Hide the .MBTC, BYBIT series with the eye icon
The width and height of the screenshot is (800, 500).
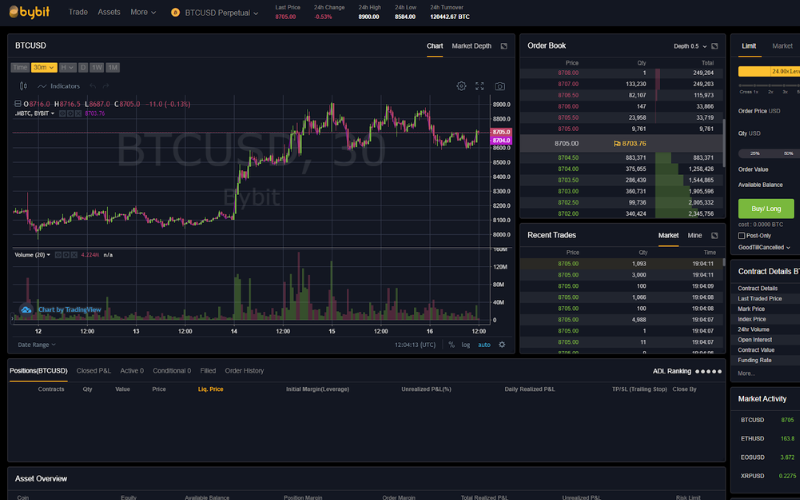[62, 113]
